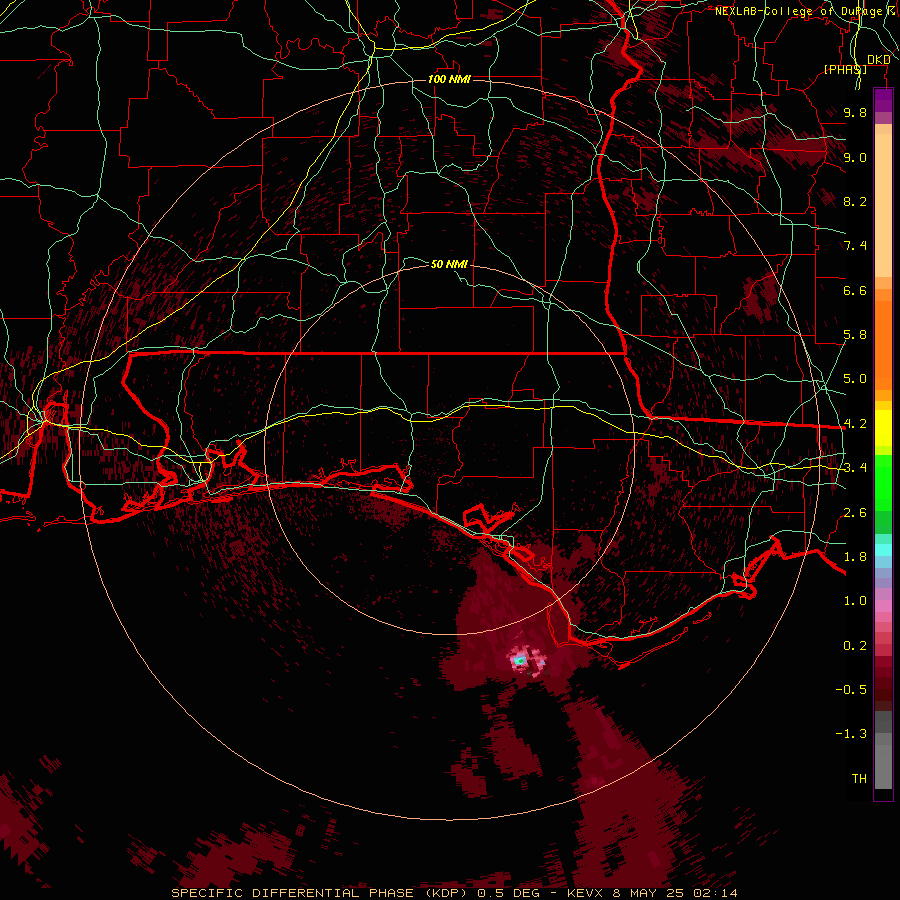900x900 pixels.
Task: Select the yellow band of the color bar
Action: pos(883,428)
